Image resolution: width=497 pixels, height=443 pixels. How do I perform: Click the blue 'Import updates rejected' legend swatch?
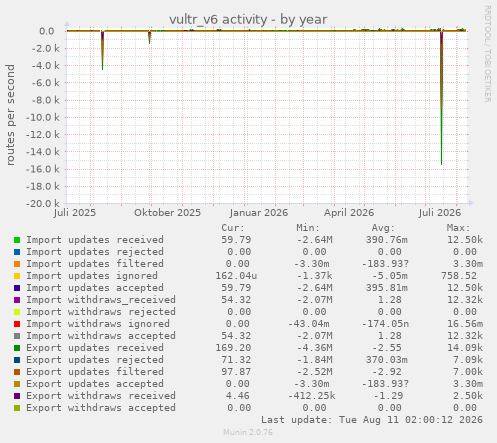click(x=17, y=252)
